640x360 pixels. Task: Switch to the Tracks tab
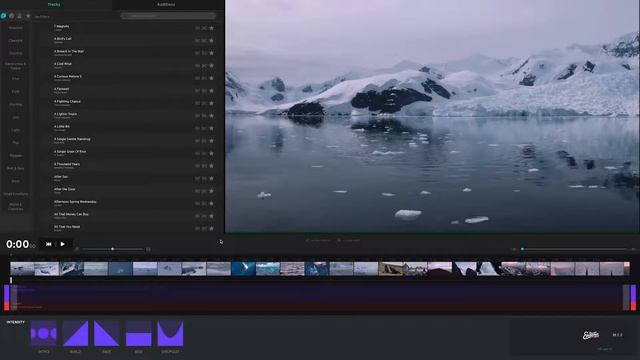pos(54,4)
